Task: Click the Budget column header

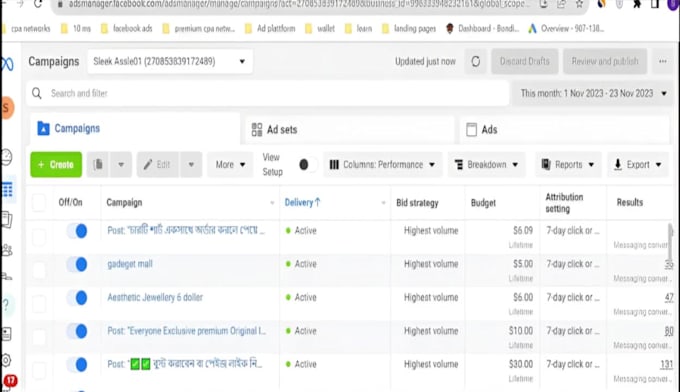Action: pos(483,203)
